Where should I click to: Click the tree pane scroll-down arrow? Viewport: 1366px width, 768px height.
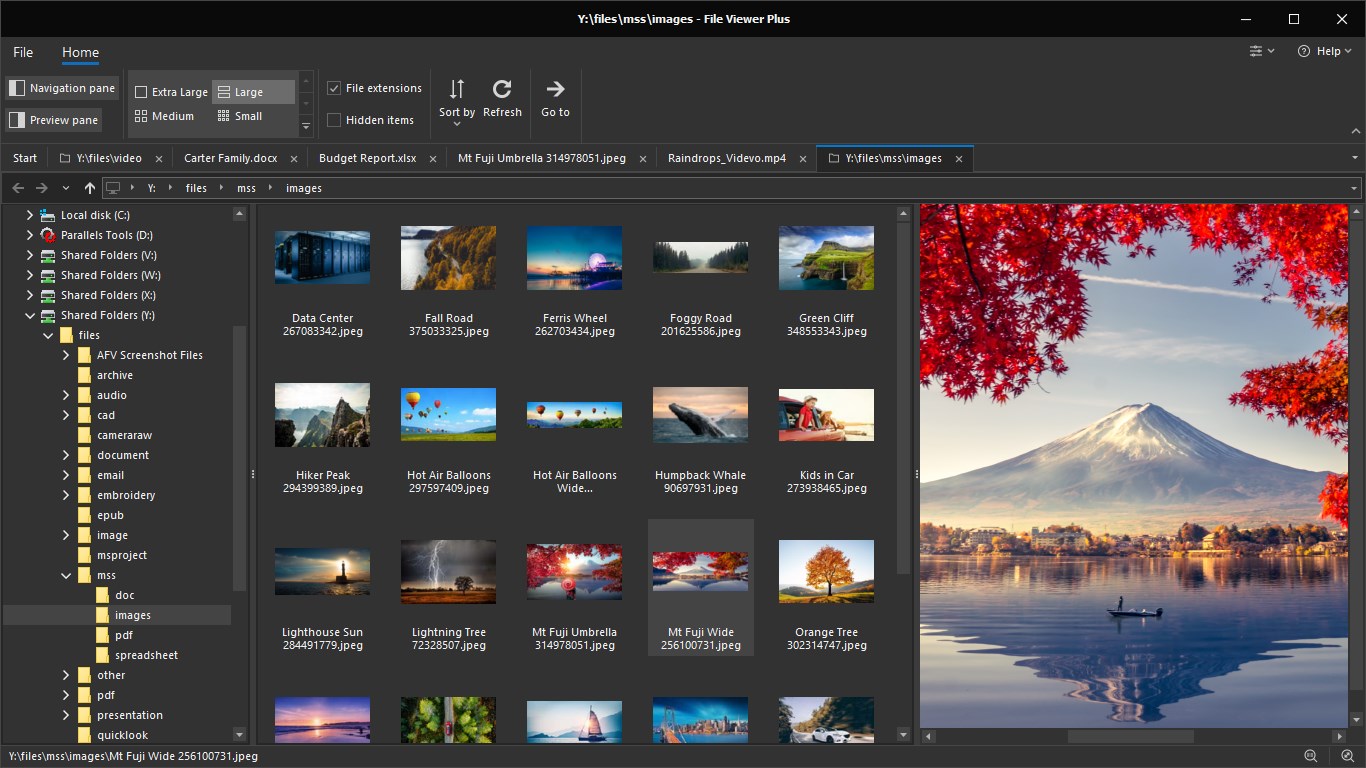(x=239, y=735)
